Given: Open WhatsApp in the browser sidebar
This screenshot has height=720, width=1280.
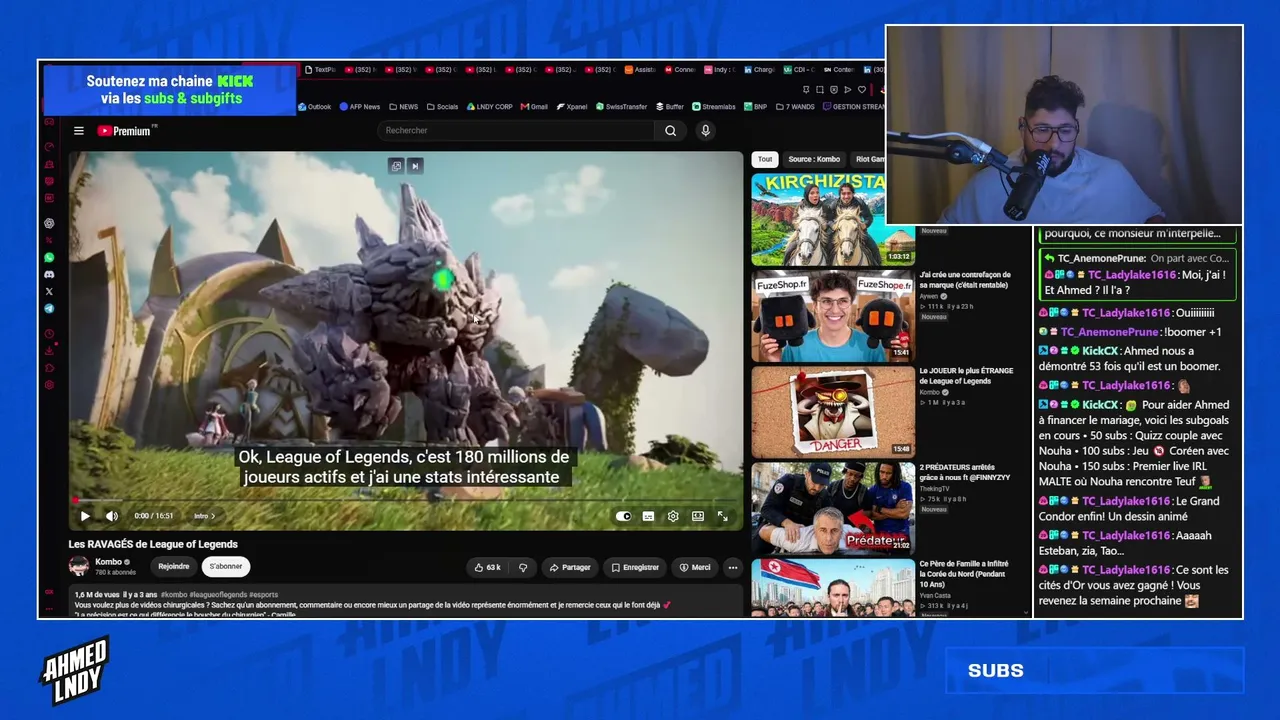Looking at the screenshot, I should pos(49,257).
